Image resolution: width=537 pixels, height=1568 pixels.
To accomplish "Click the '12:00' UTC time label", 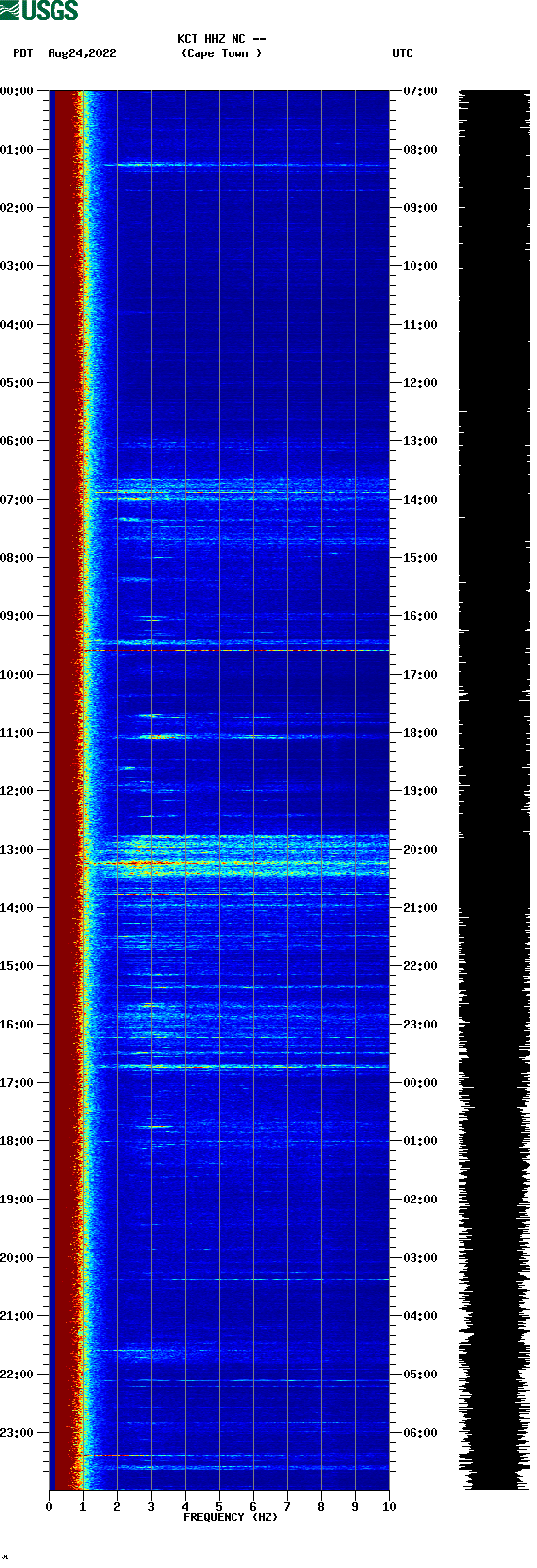I will pyautogui.click(x=420, y=383).
